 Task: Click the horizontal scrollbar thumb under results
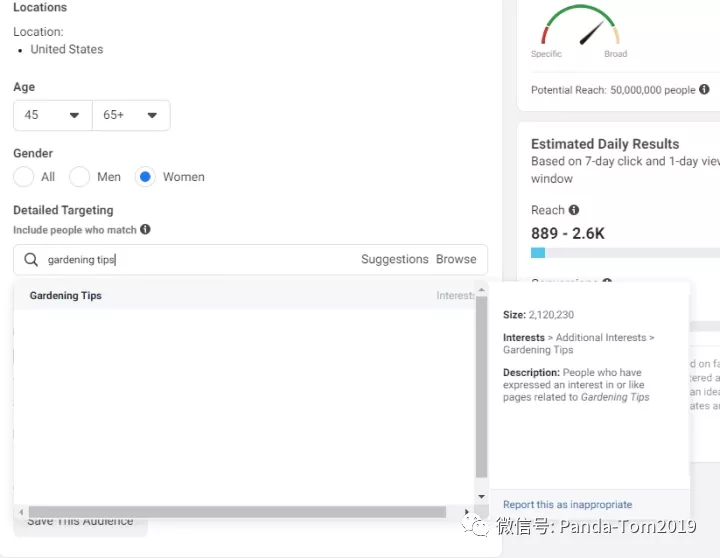point(237,512)
